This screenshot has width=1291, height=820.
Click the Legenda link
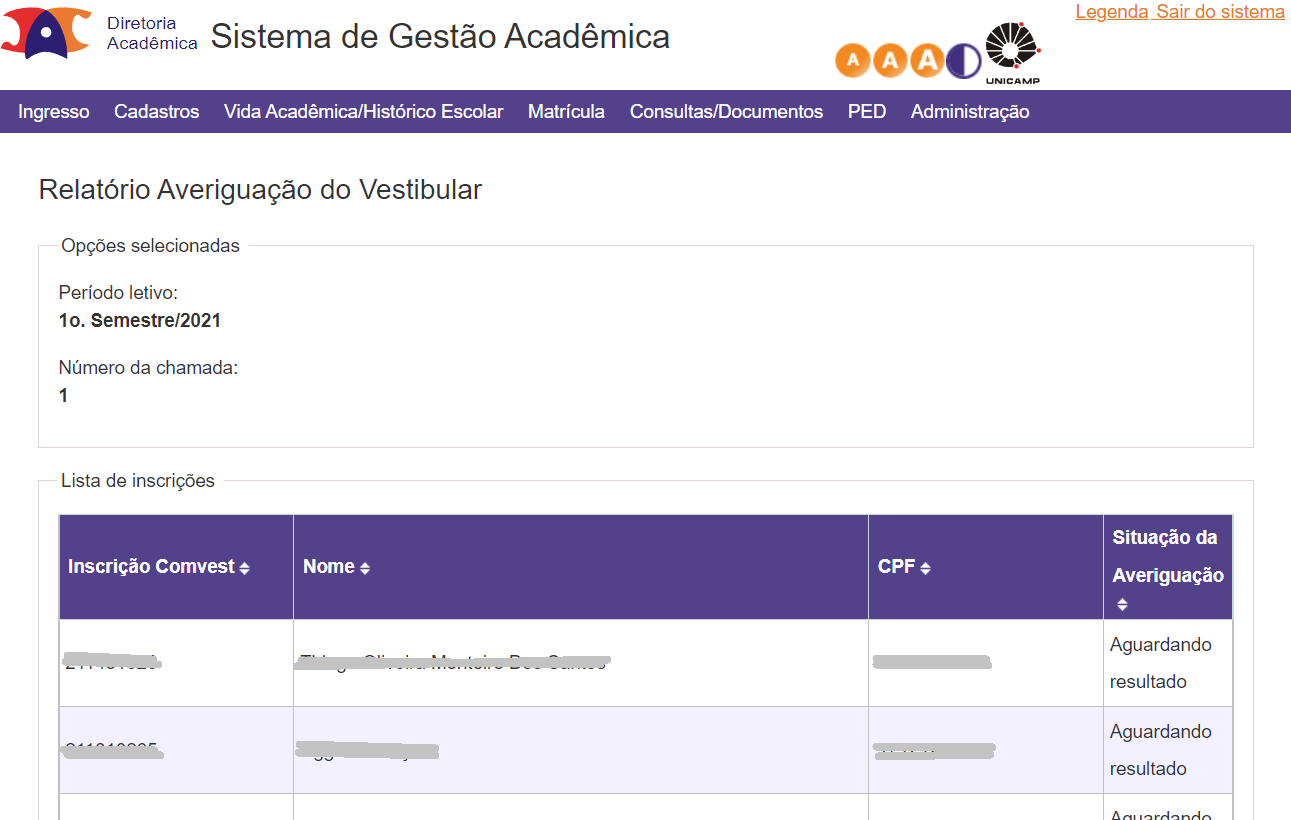[1112, 12]
